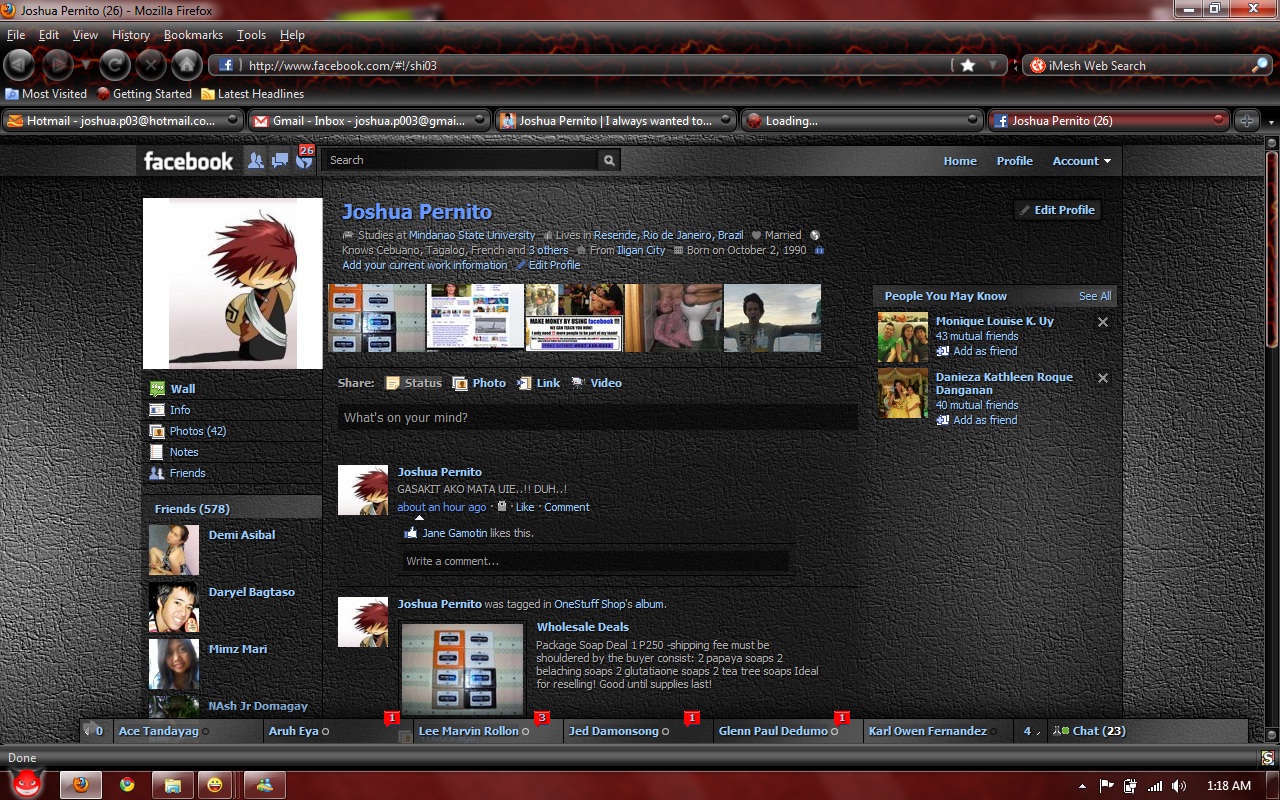Screen dimensions: 1280x800
Task: Go to Facebook Home link
Action: point(960,161)
